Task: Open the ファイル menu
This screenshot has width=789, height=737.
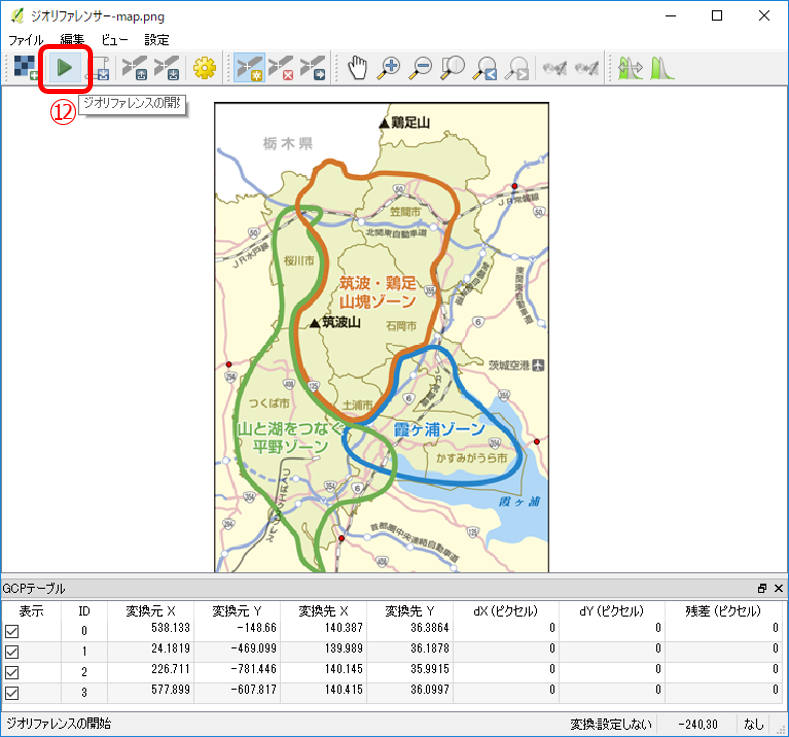Action: click(x=26, y=40)
